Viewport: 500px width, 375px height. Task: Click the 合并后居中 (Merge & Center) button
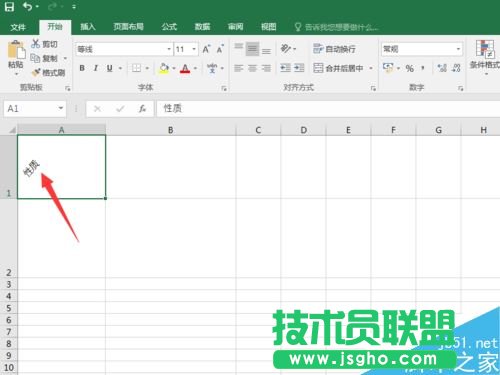339,68
